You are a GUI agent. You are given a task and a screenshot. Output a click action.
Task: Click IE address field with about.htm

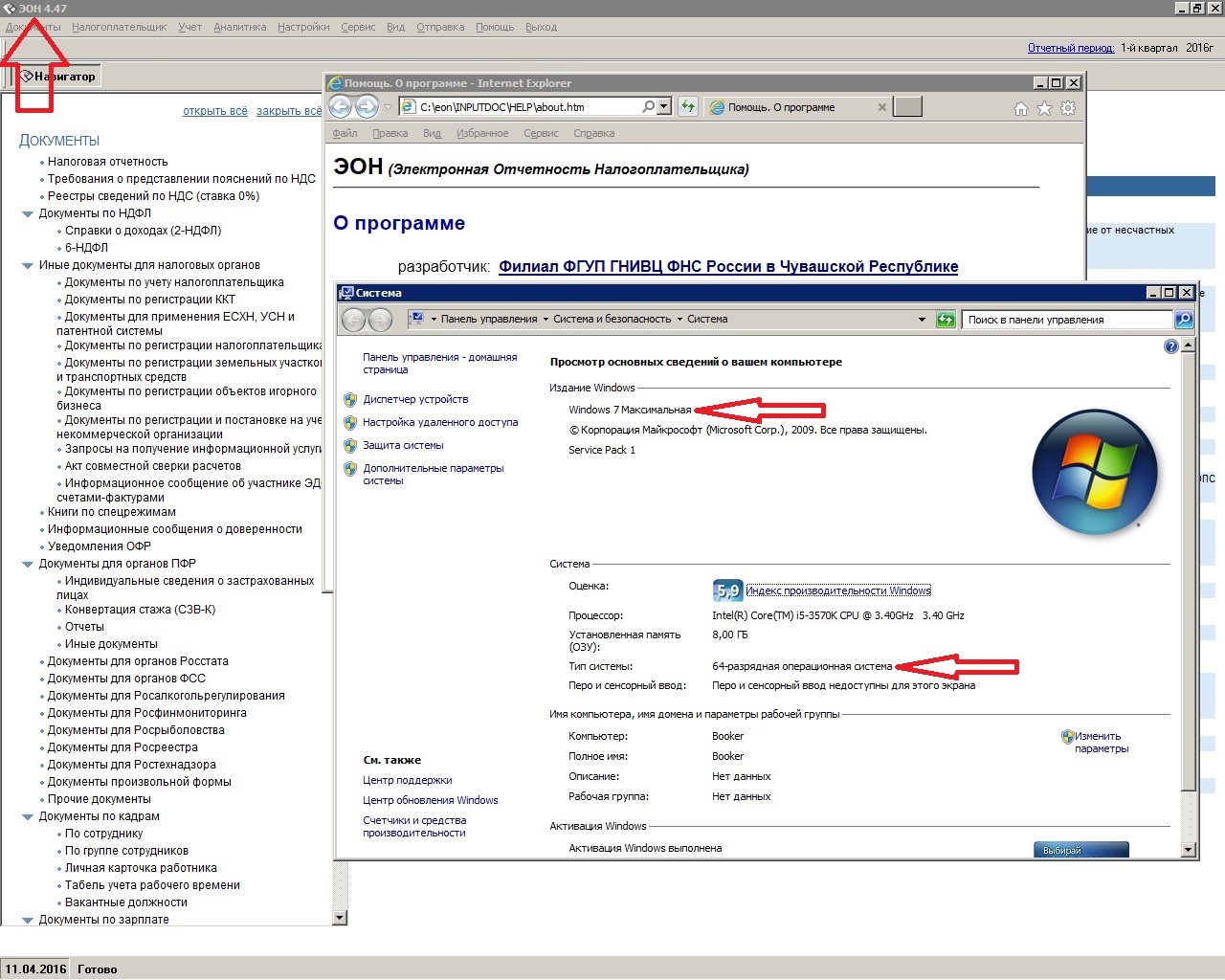[521, 106]
